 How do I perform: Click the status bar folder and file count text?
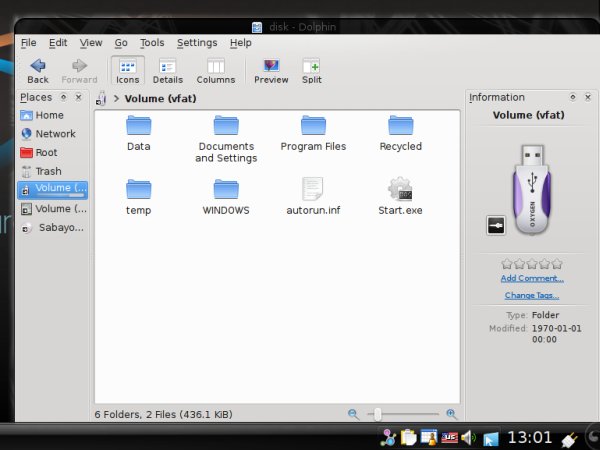[163, 414]
